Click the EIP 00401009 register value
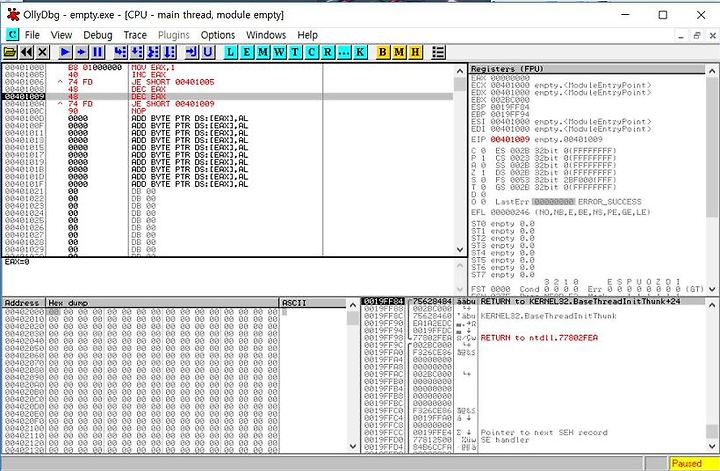 point(509,139)
